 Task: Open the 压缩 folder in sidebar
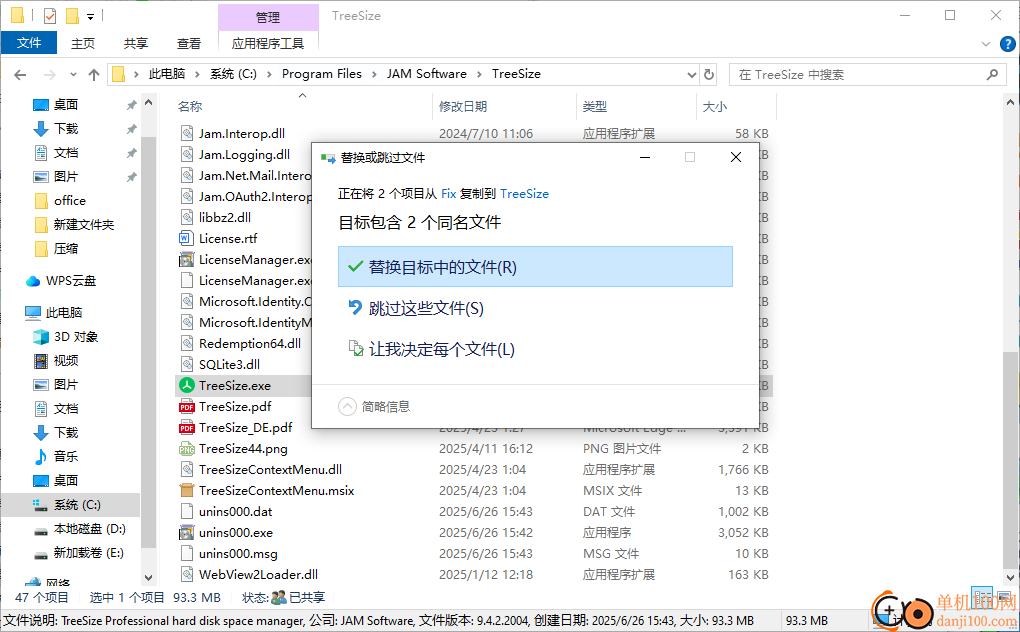(65, 248)
